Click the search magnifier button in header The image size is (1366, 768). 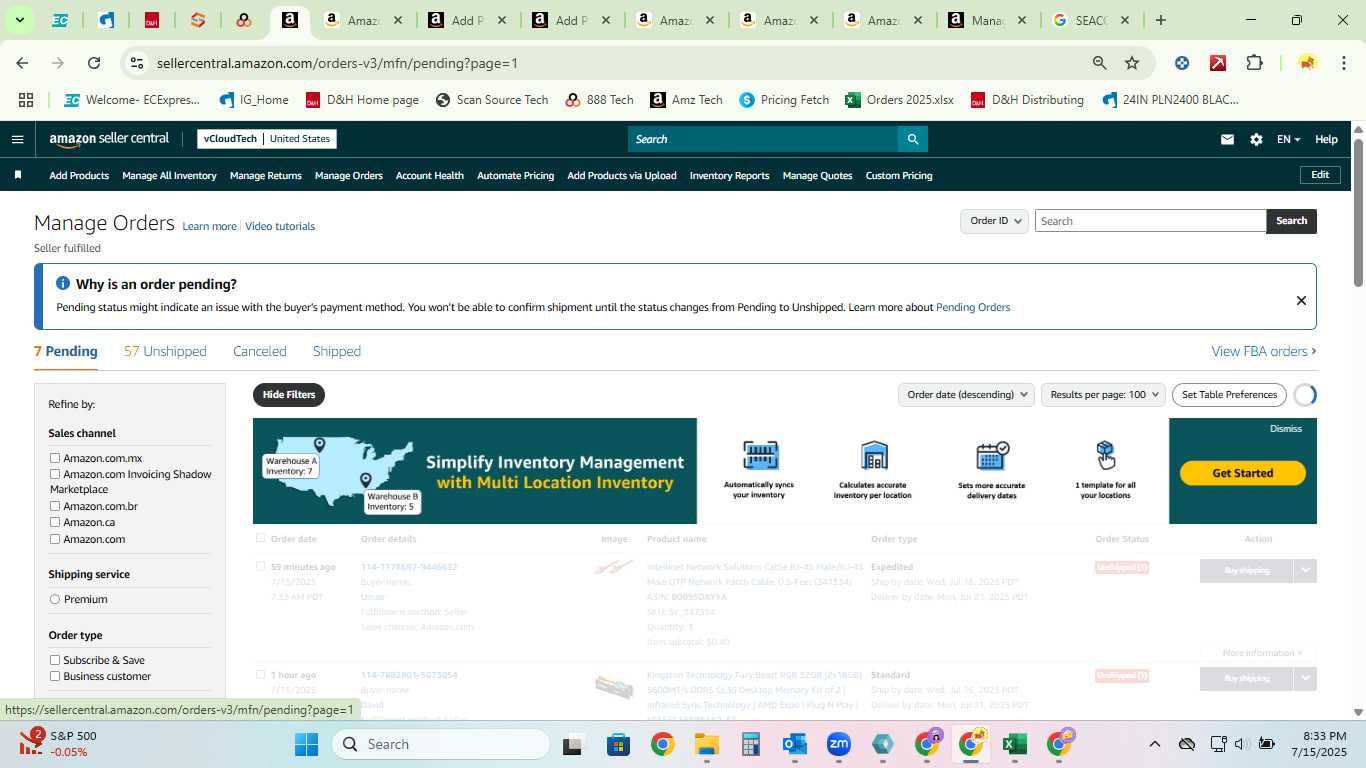coord(912,139)
